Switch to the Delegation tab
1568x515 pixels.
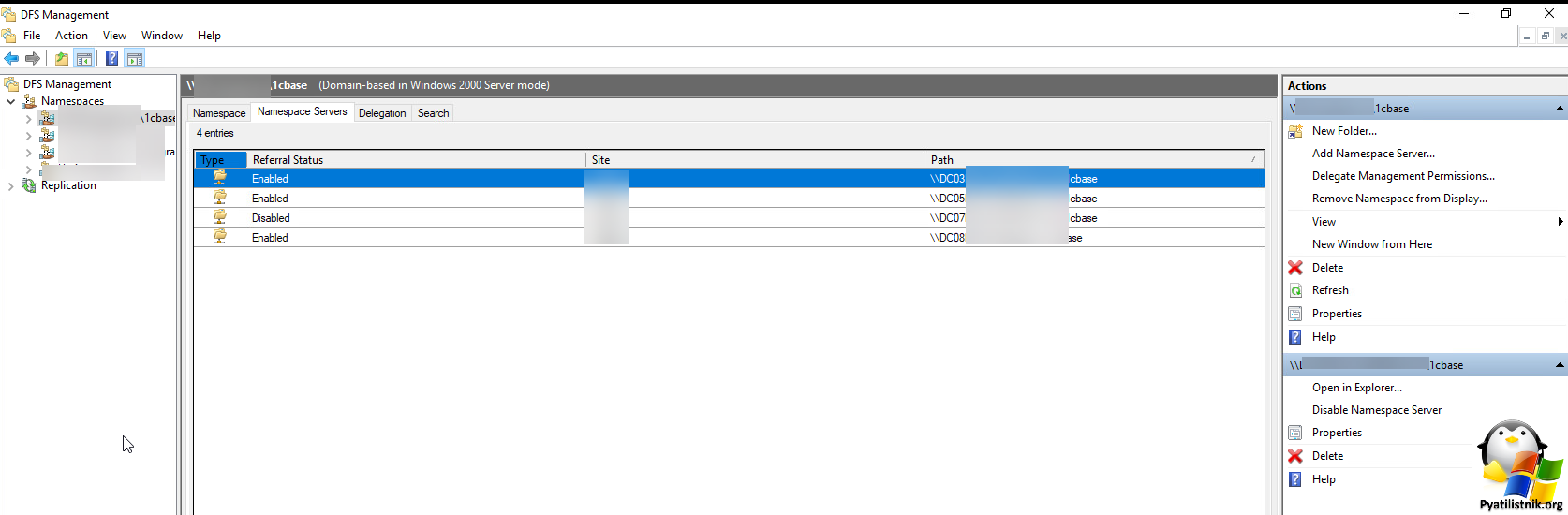382,113
